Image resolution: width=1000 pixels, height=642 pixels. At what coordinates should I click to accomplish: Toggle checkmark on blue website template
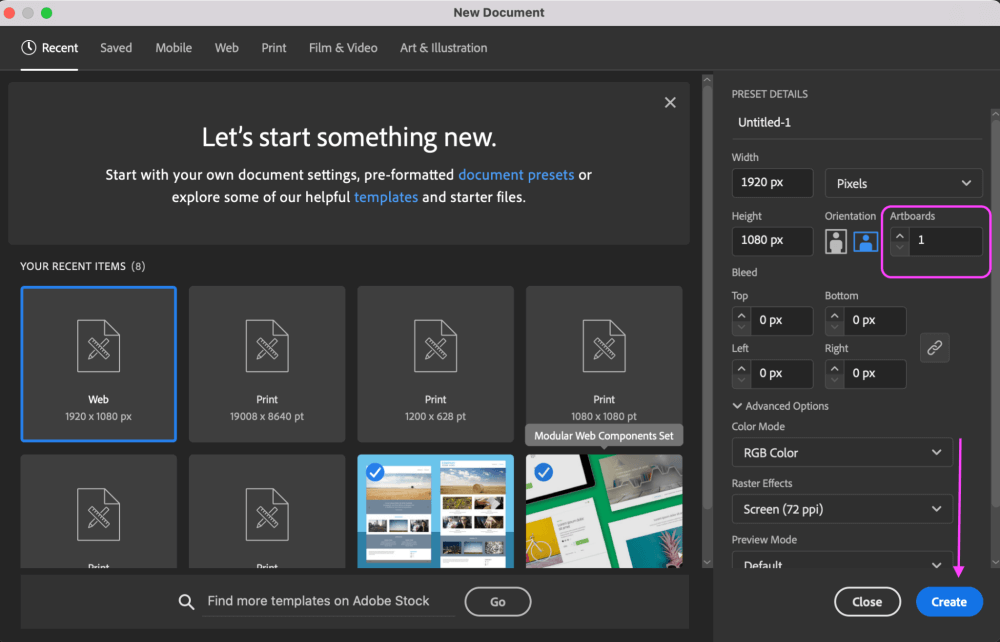click(x=376, y=471)
